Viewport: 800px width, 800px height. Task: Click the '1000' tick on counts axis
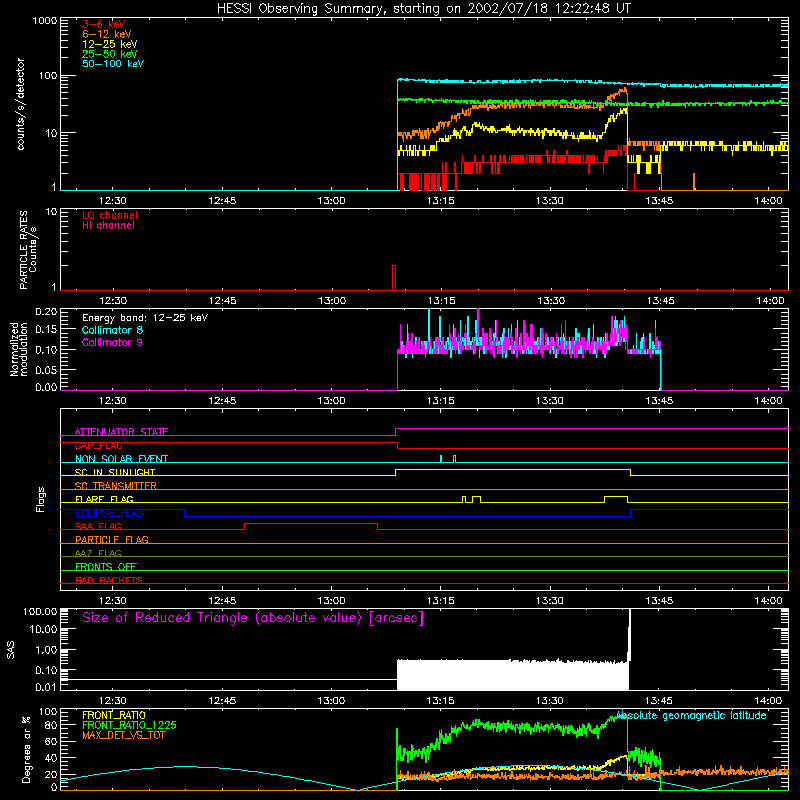tap(45, 21)
